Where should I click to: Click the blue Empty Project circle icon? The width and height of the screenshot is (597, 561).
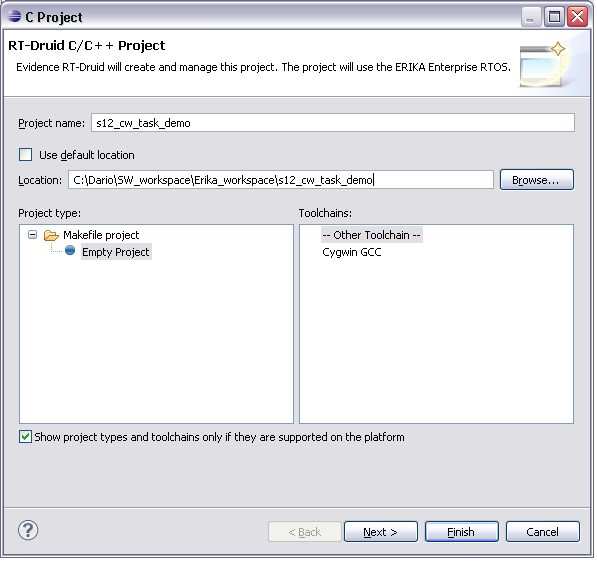coord(70,251)
